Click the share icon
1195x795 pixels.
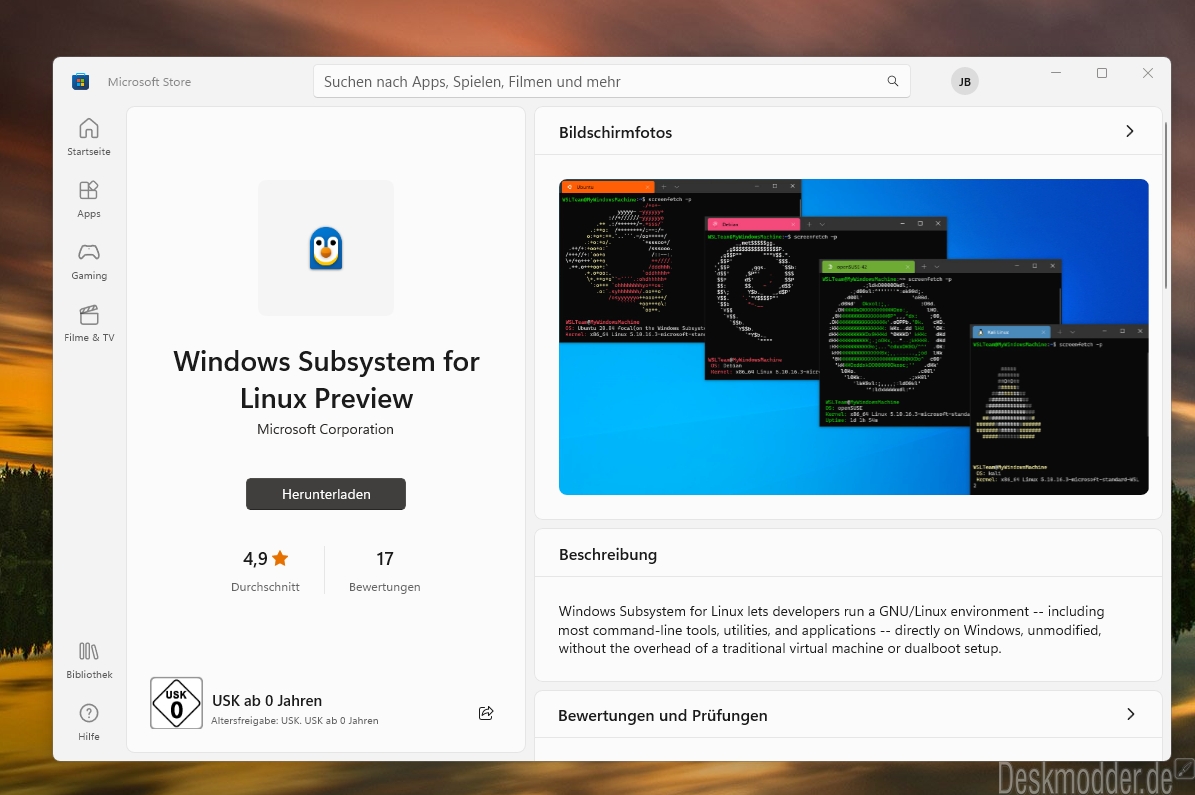coord(485,713)
